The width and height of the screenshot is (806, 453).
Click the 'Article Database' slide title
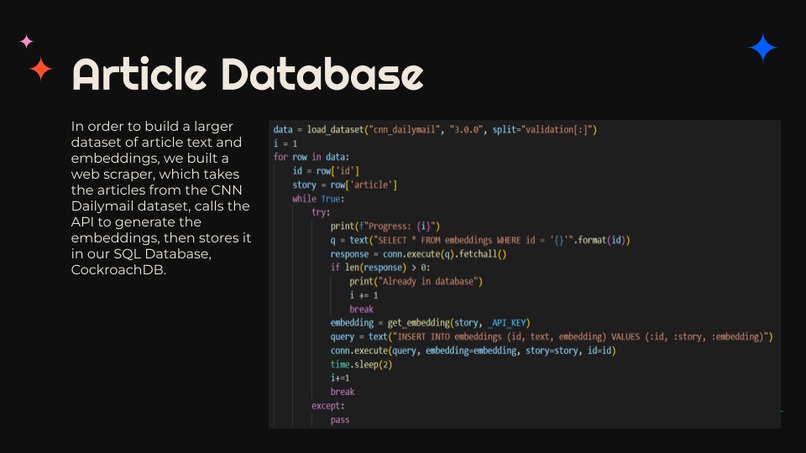248,74
